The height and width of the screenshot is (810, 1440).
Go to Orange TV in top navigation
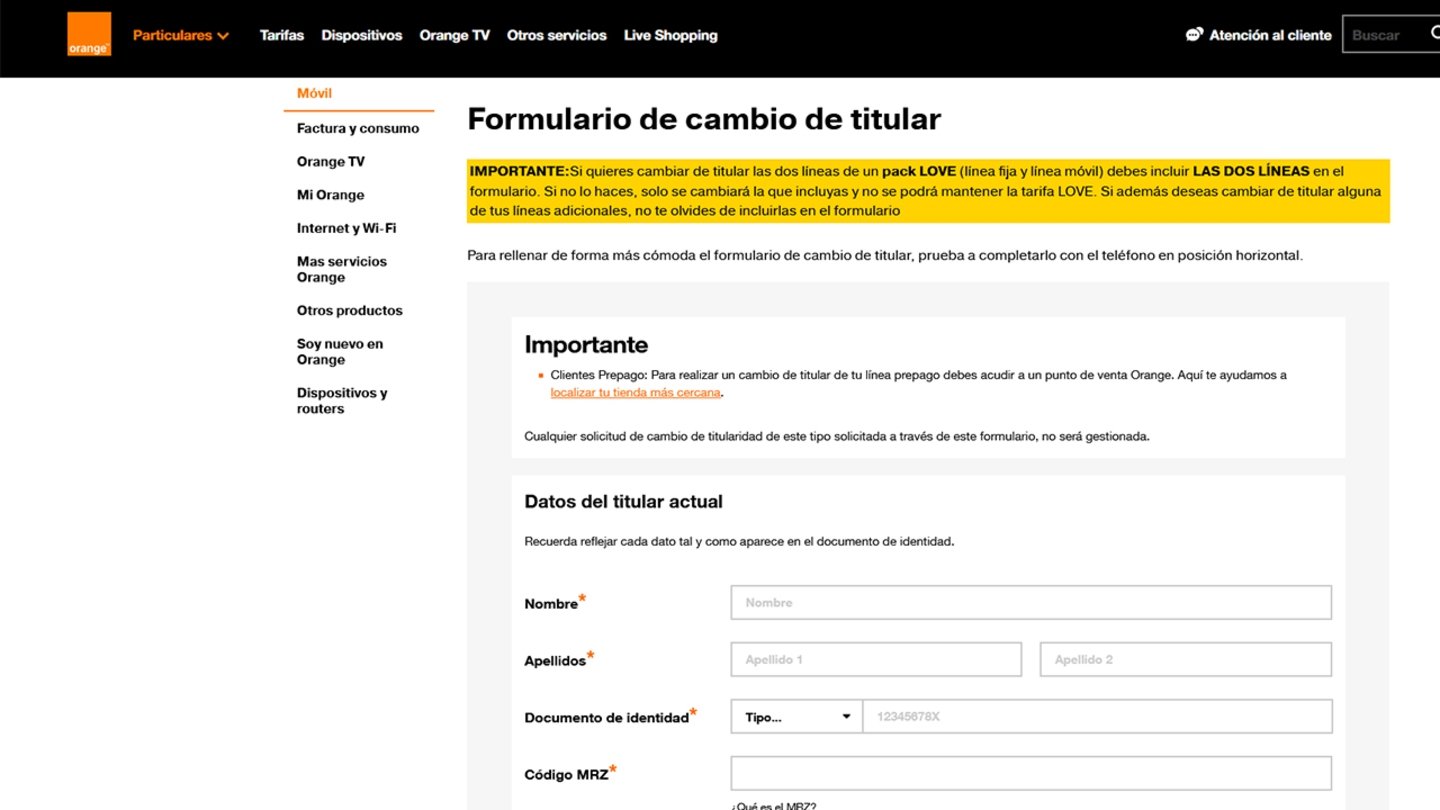[455, 35]
